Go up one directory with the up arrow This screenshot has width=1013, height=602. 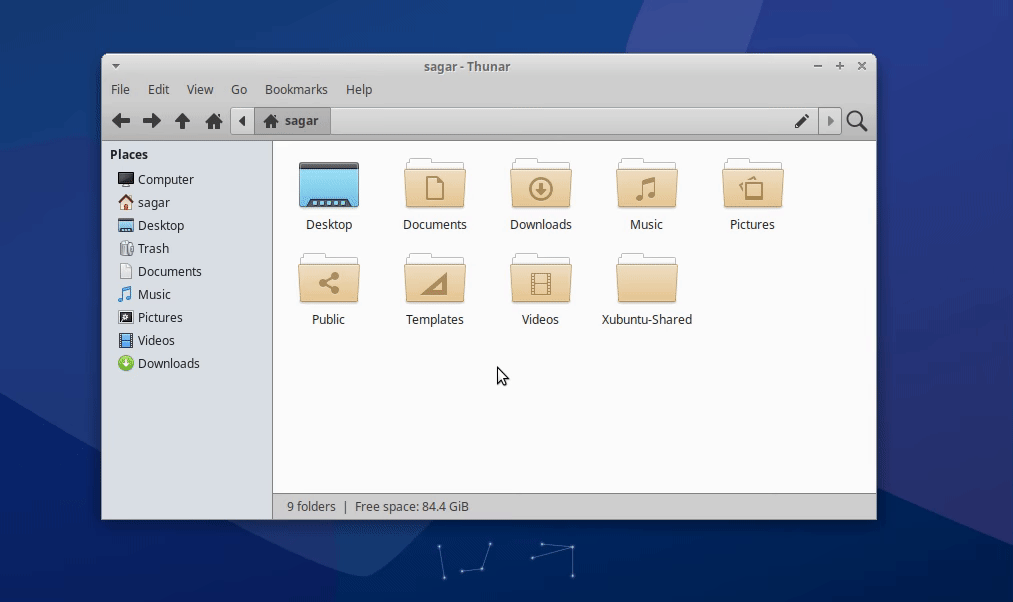(182, 120)
